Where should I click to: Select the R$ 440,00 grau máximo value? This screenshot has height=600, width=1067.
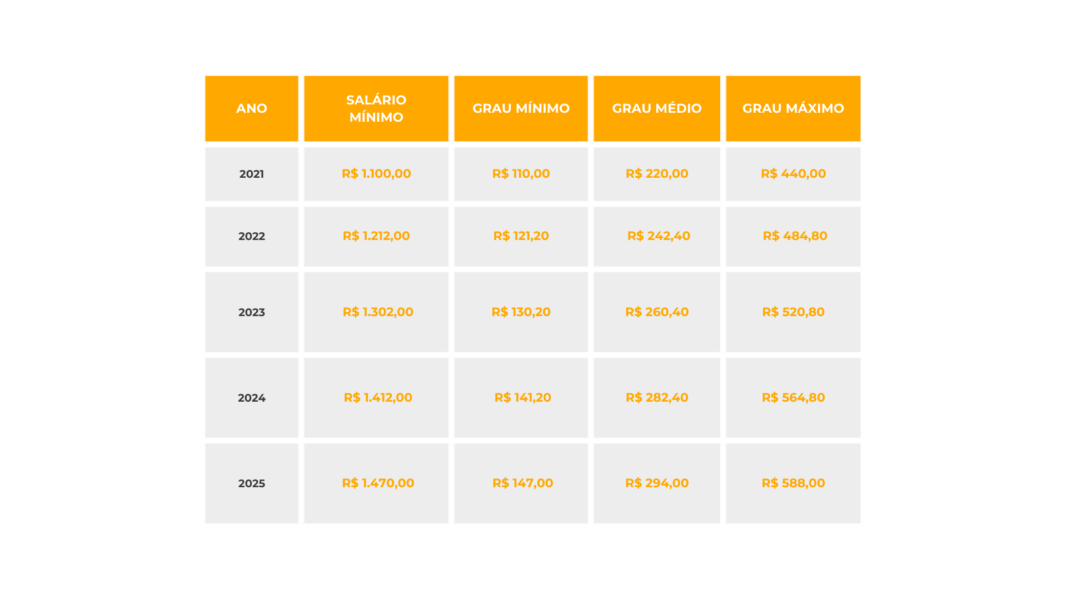click(793, 174)
